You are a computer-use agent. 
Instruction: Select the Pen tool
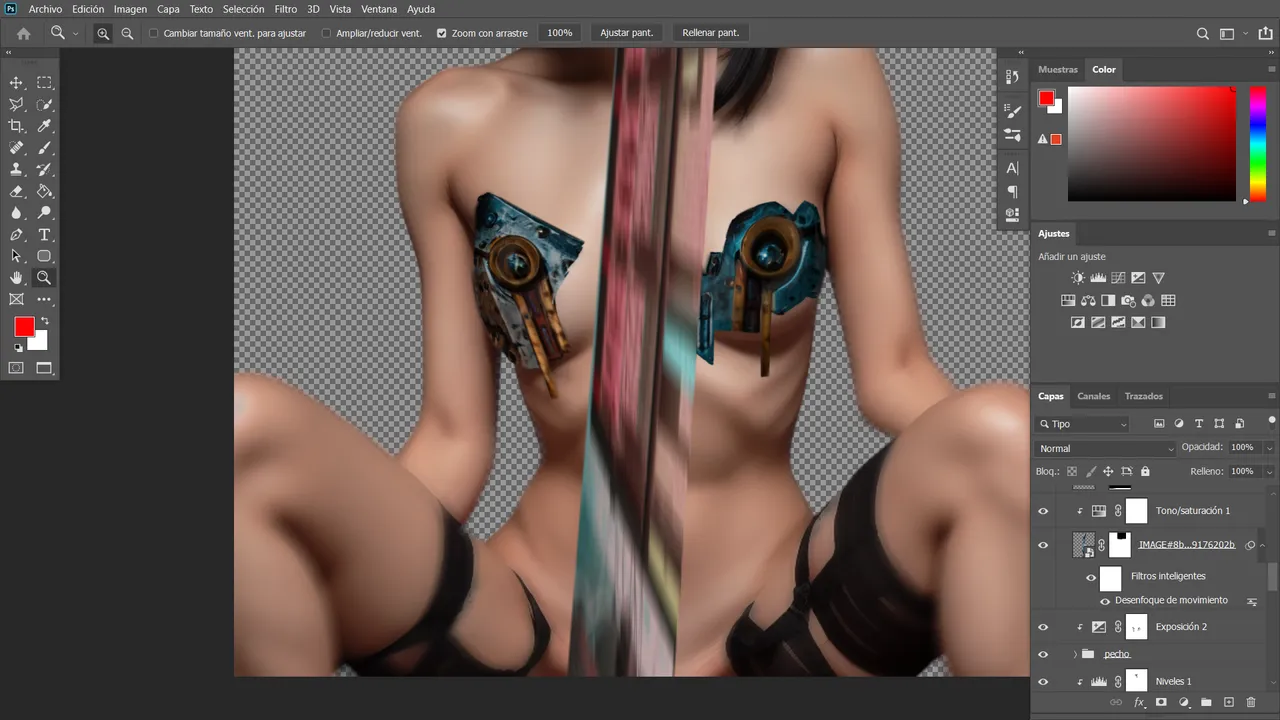click(16, 235)
